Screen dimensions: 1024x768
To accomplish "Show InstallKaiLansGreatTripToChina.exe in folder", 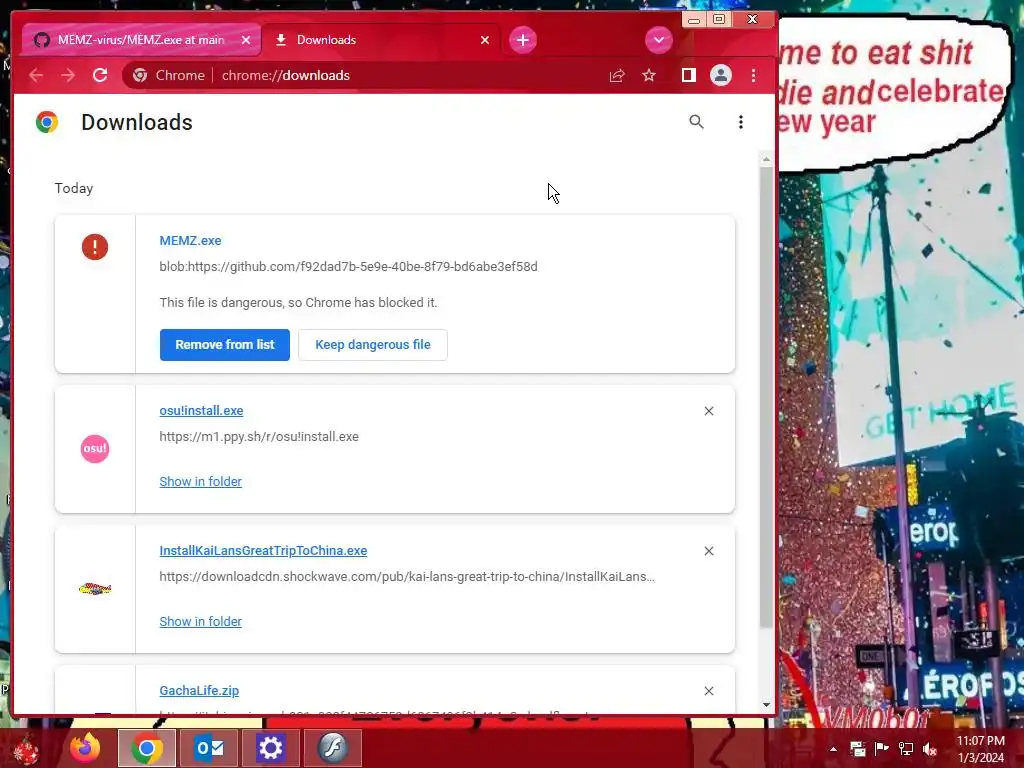I will click(200, 622).
